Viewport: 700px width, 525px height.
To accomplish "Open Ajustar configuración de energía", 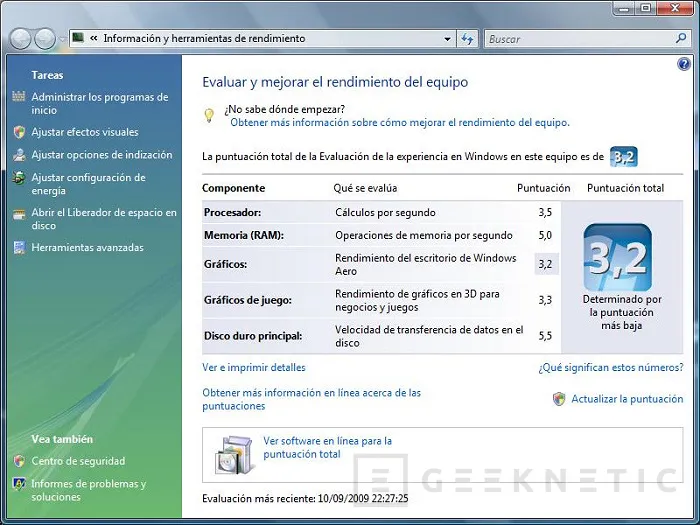I will (88, 184).
